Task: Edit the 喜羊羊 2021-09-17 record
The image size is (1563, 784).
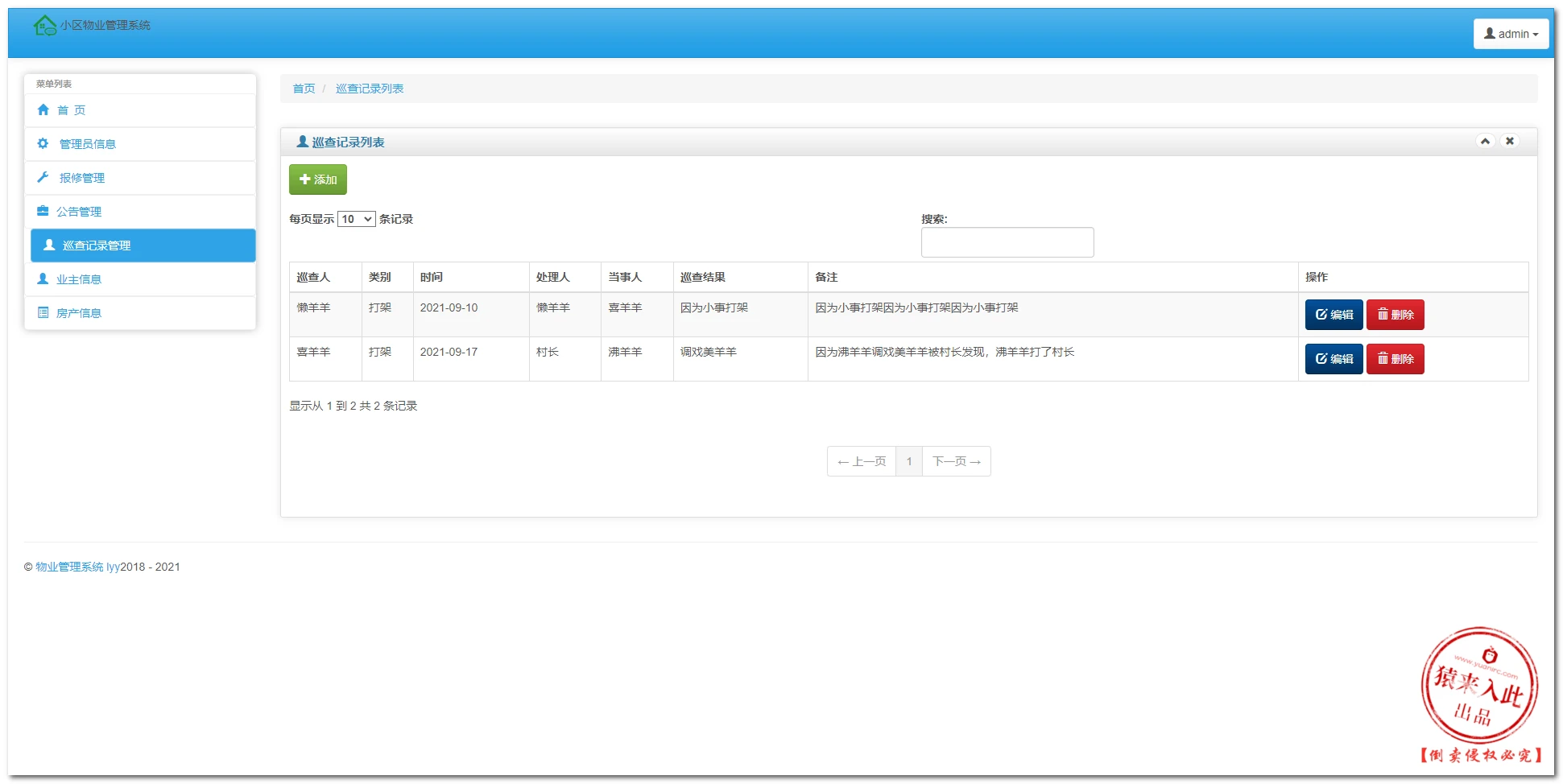Action: [x=1334, y=359]
